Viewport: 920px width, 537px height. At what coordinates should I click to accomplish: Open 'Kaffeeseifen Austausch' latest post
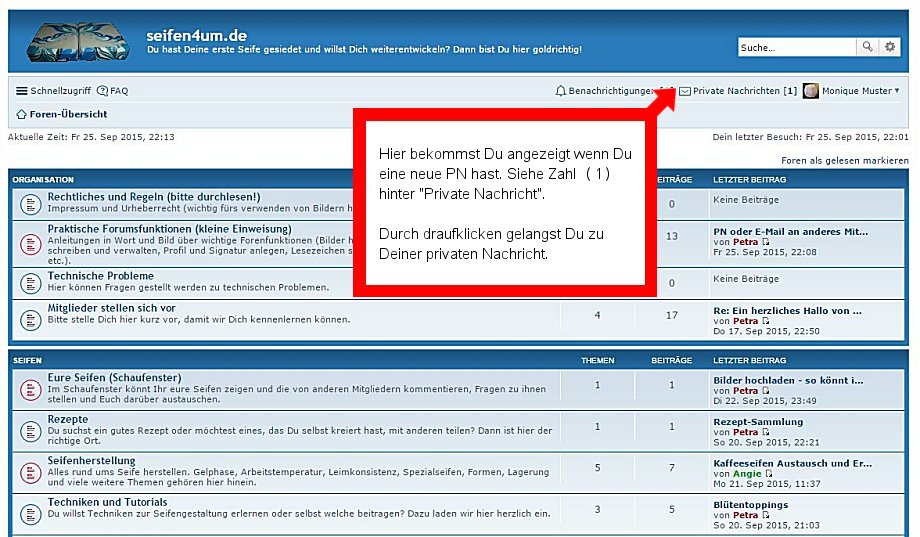pos(792,463)
